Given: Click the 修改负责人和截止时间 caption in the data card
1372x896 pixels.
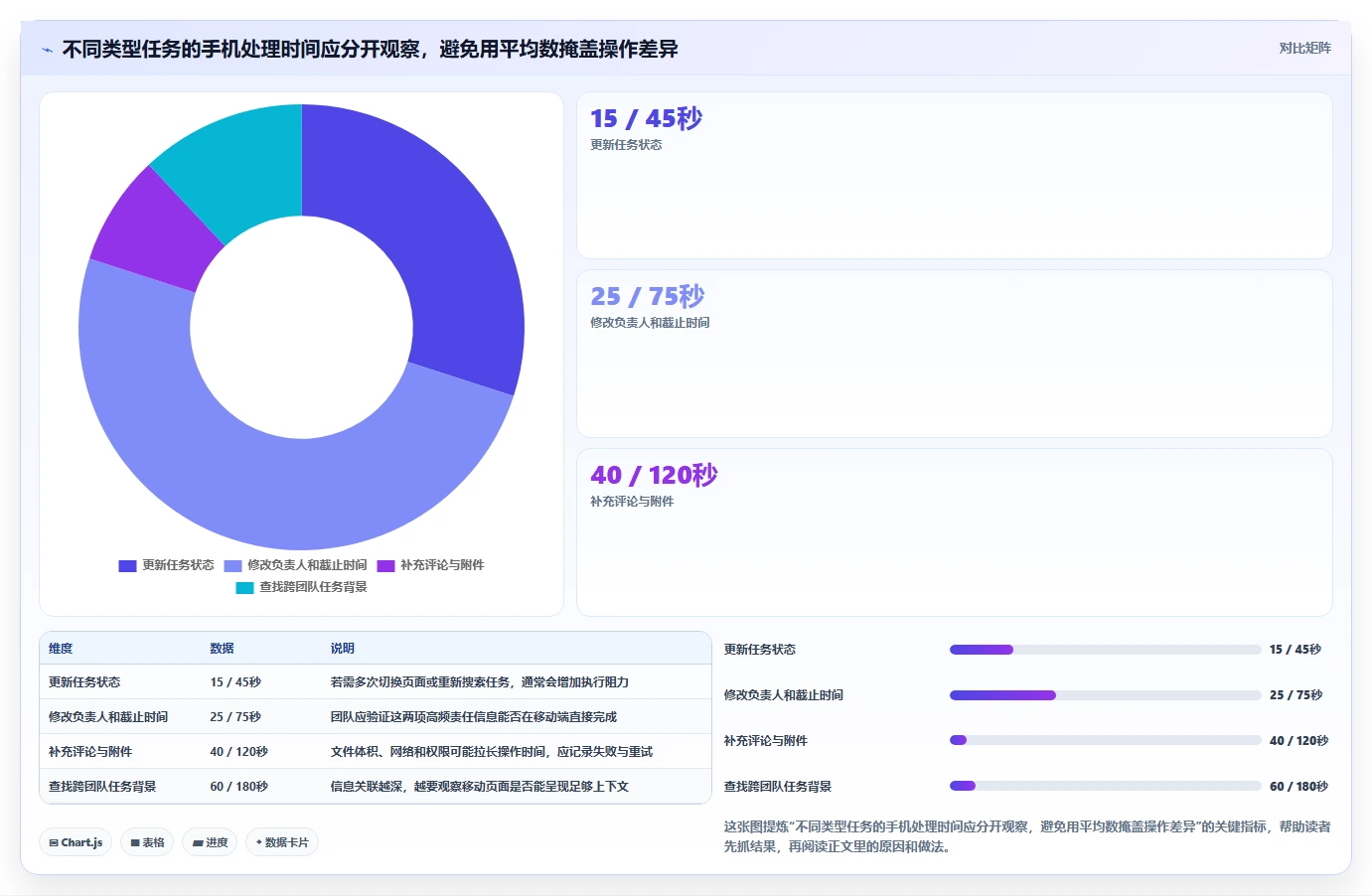Looking at the screenshot, I should click(x=650, y=323).
